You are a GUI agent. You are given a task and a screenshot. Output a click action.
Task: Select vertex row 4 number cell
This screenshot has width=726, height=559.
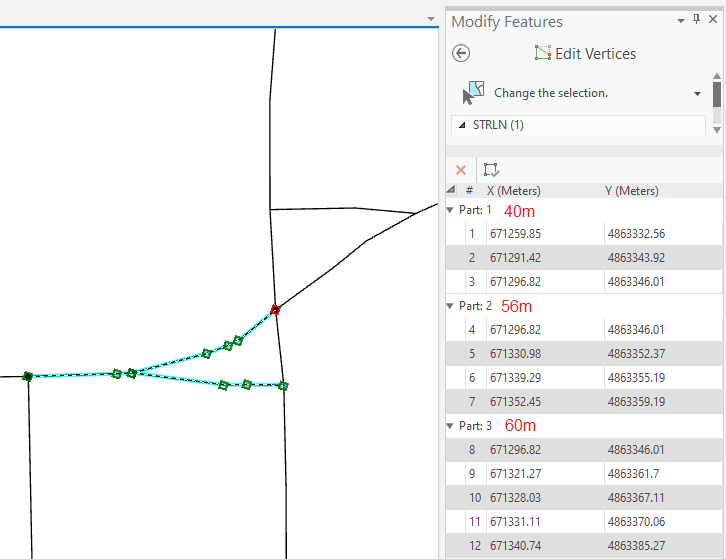(x=471, y=330)
